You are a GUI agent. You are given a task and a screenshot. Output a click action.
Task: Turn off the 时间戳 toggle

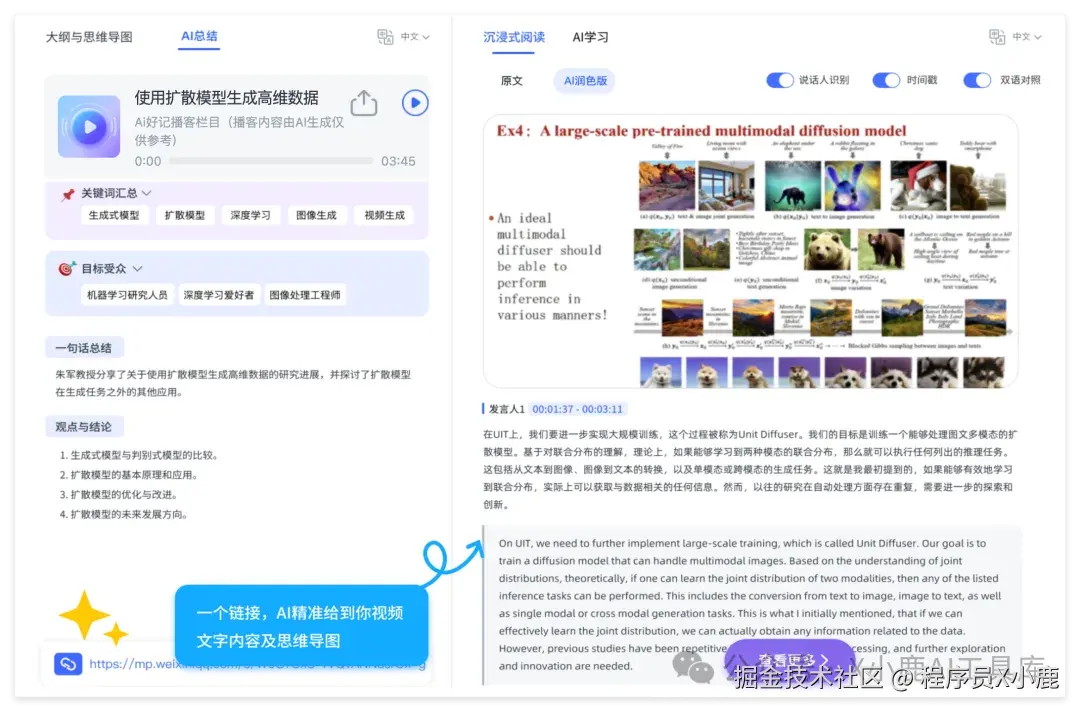(888, 80)
